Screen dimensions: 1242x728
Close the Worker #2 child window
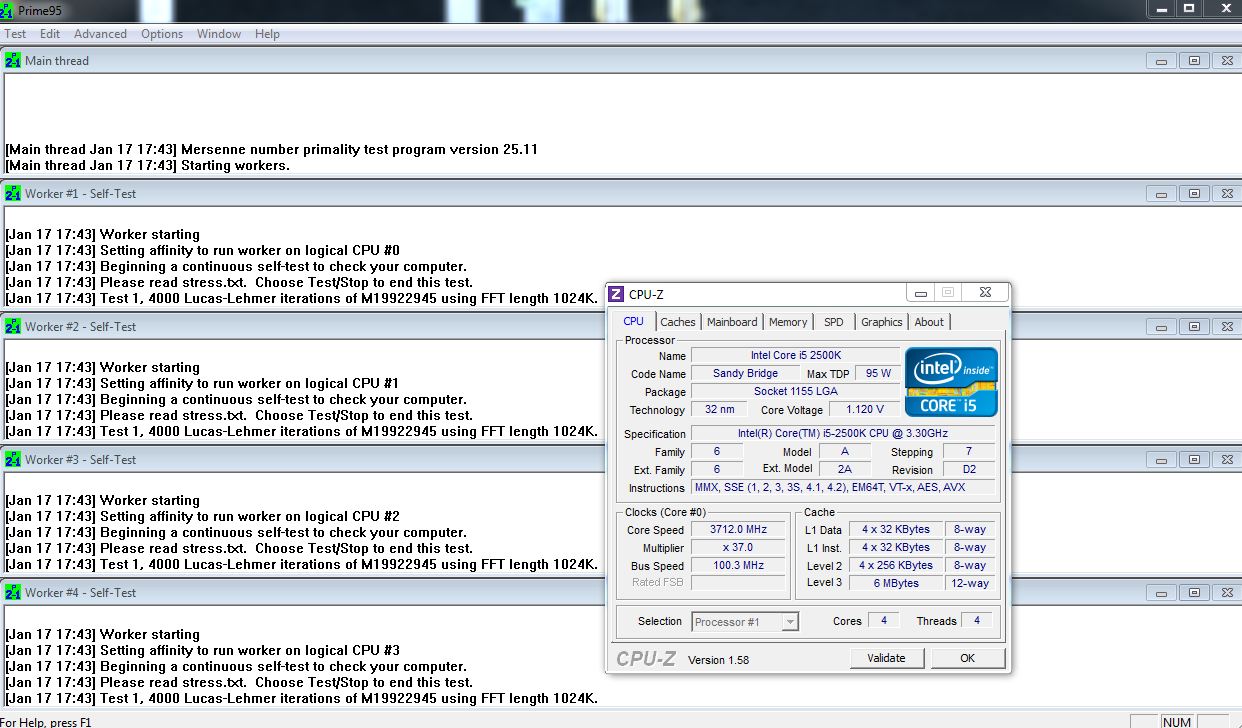[1226, 327]
